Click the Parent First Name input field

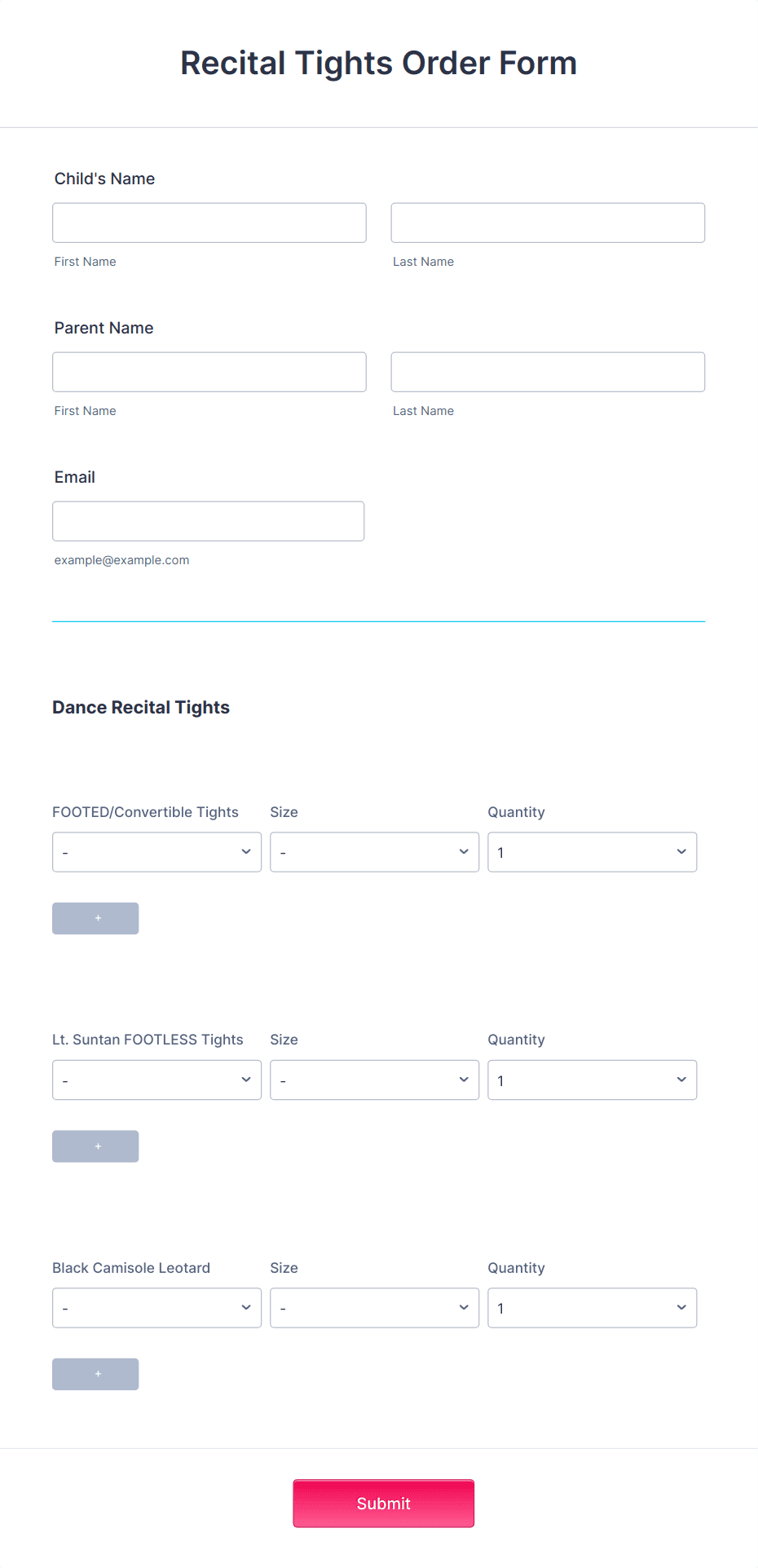click(209, 372)
